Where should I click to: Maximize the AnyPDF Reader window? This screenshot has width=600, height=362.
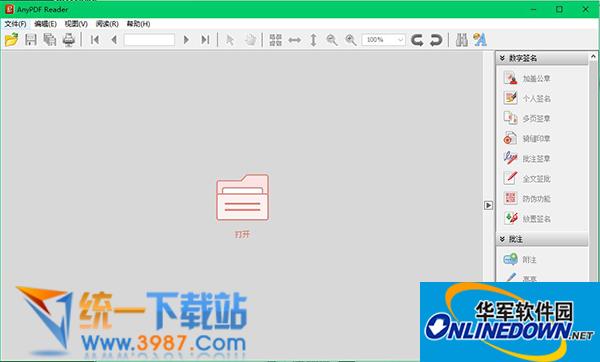click(559, 9)
